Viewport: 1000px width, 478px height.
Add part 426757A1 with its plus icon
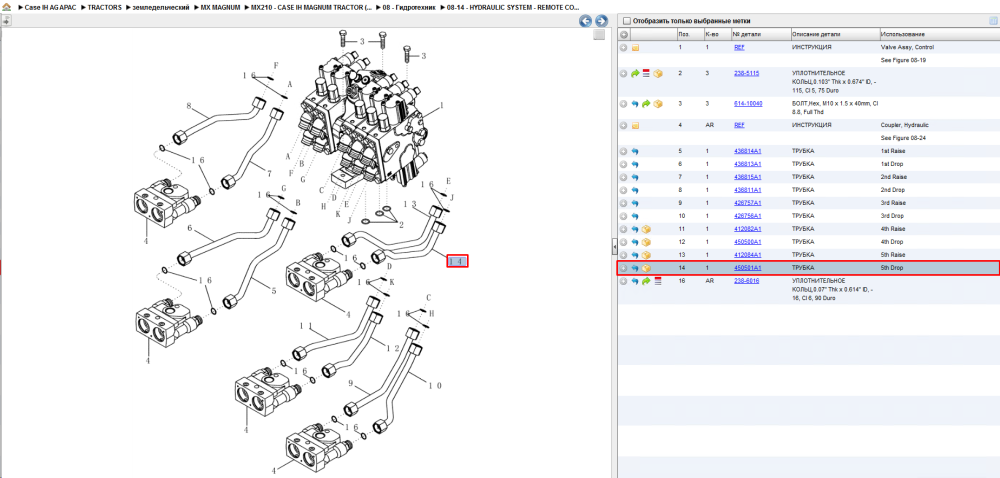(x=624, y=203)
